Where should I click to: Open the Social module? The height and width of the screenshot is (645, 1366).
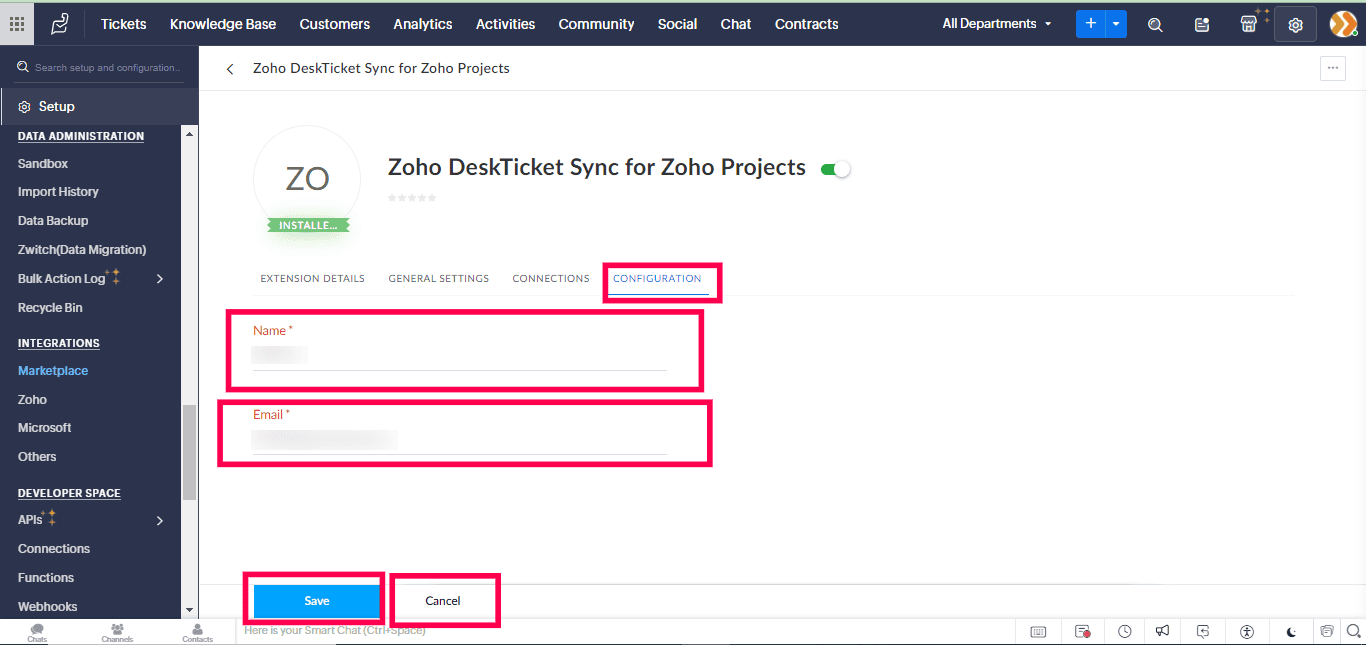(677, 24)
